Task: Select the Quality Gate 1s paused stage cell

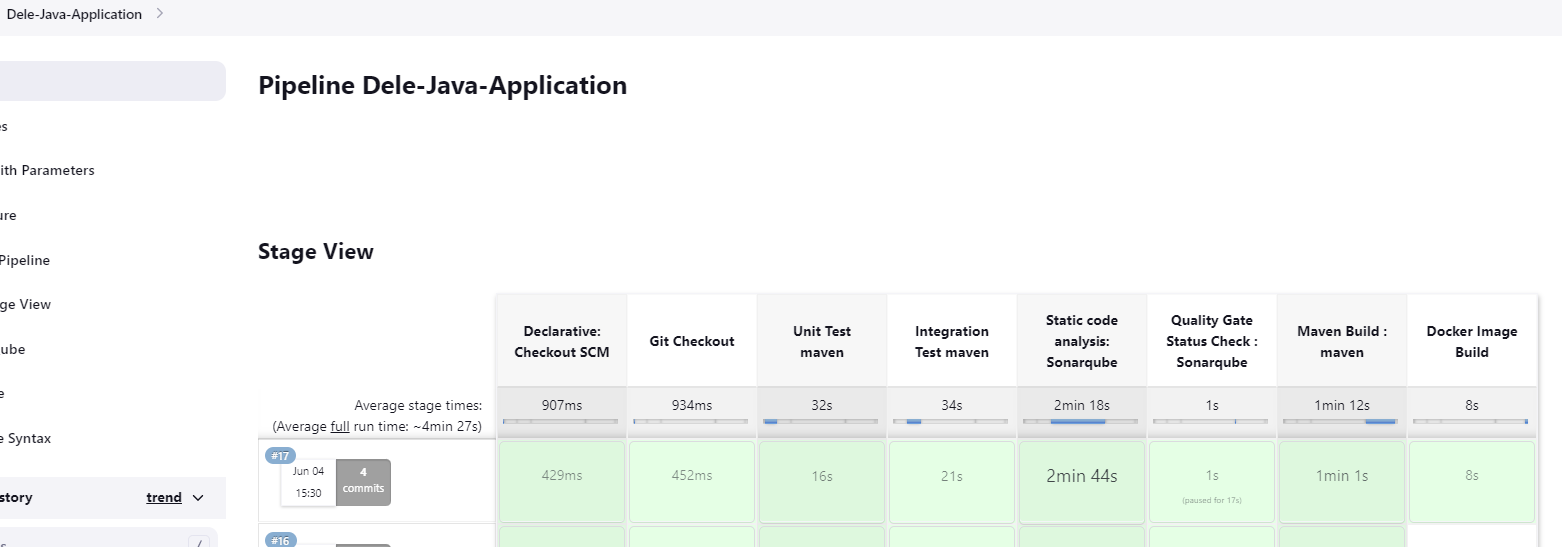Action: (1212, 481)
